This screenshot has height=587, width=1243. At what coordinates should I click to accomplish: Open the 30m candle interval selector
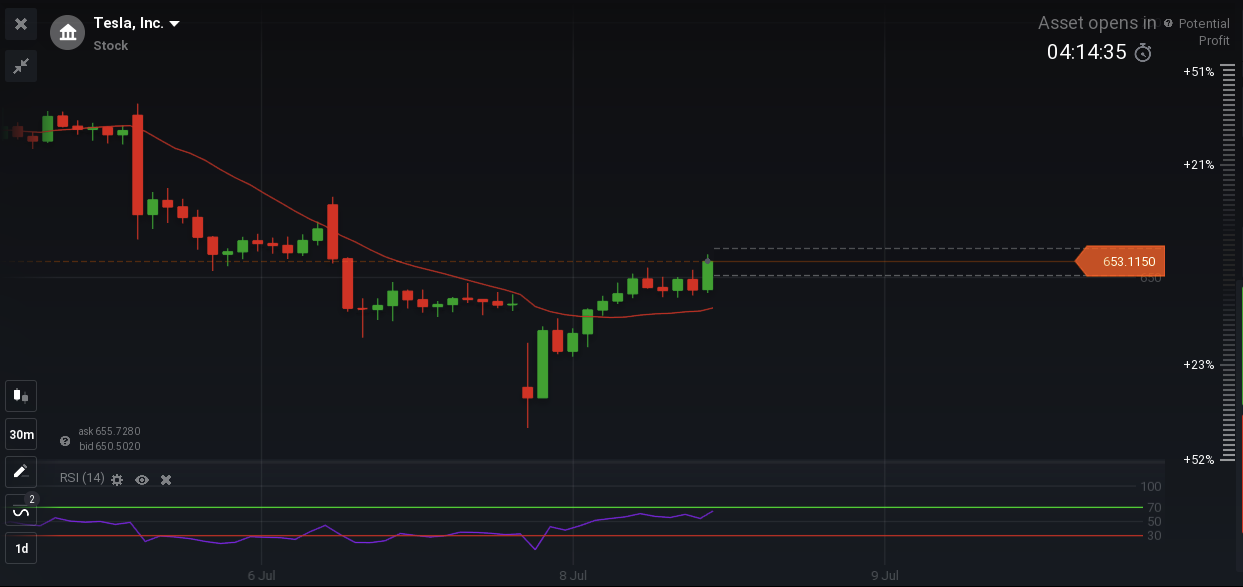tap(21, 435)
